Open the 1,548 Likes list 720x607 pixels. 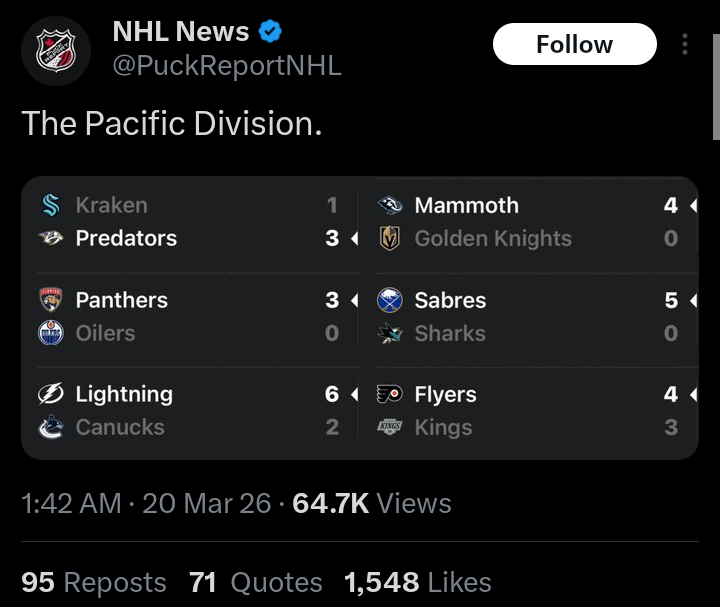(417, 582)
